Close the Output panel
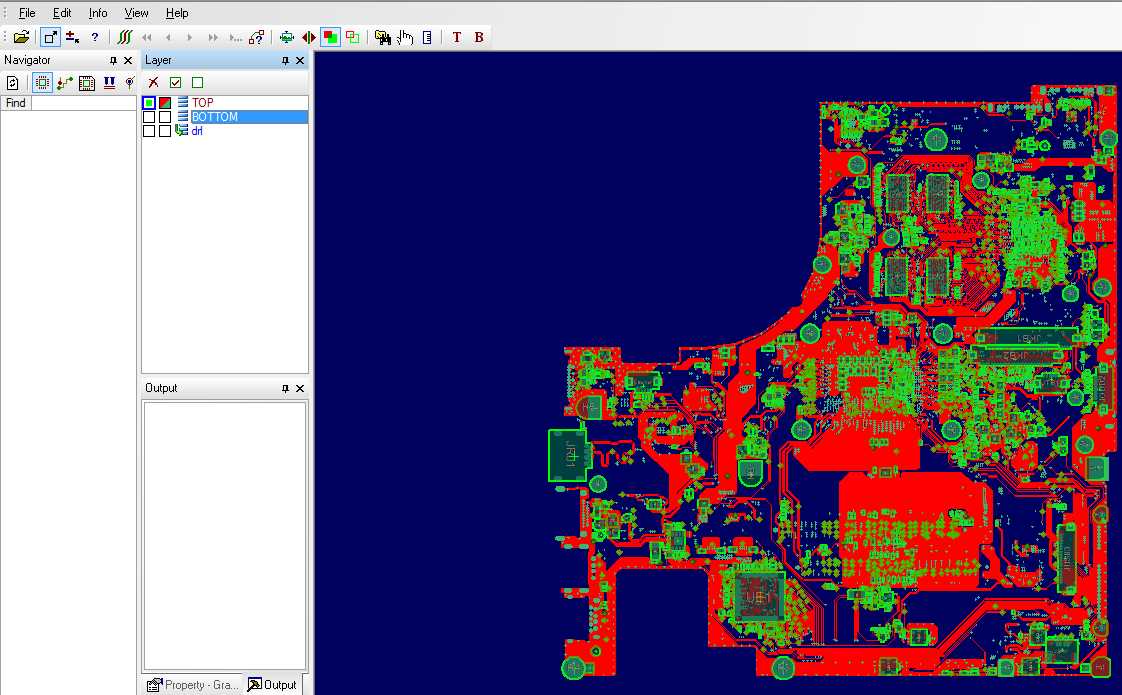This screenshot has height=695, width=1122. 300,389
